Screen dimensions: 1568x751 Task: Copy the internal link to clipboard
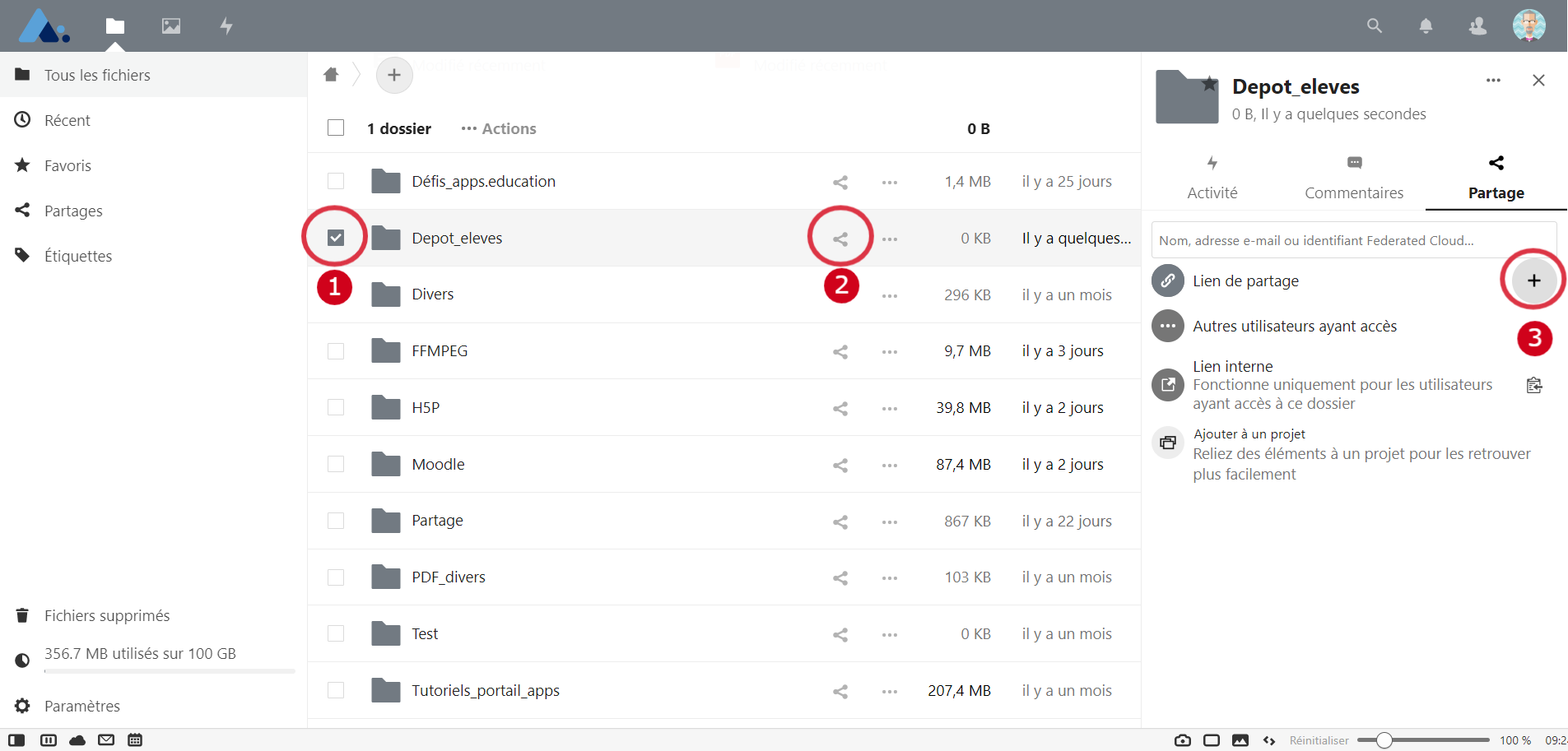coord(1533,385)
